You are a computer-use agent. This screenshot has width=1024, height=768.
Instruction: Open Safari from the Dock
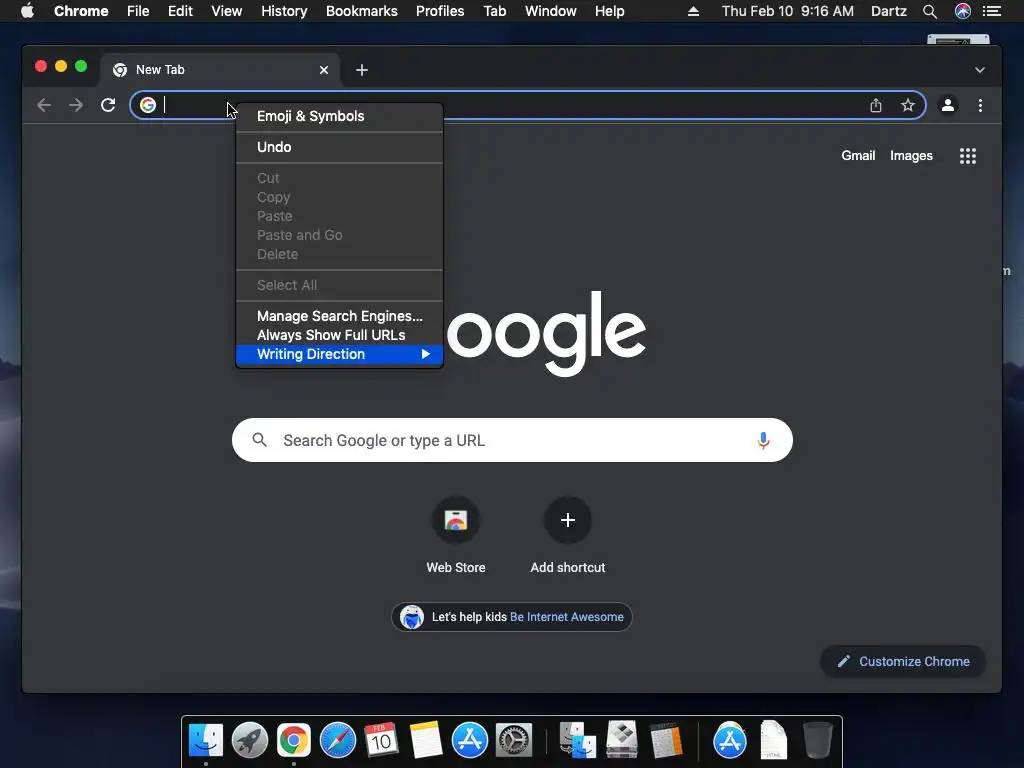coord(338,741)
